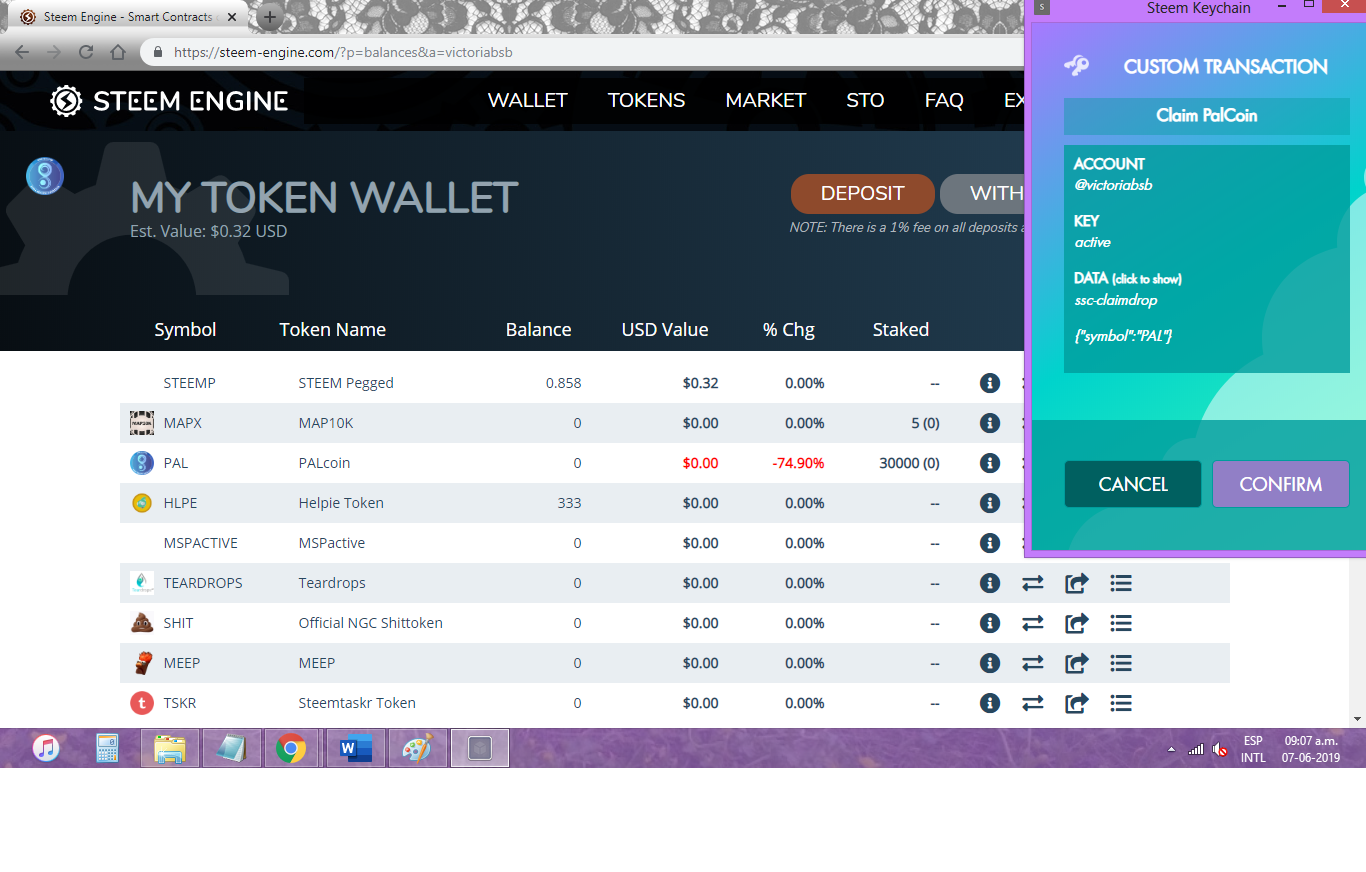Click send/share icon for TSKR token
The image size is (1366, 872).
[1077, 703]
